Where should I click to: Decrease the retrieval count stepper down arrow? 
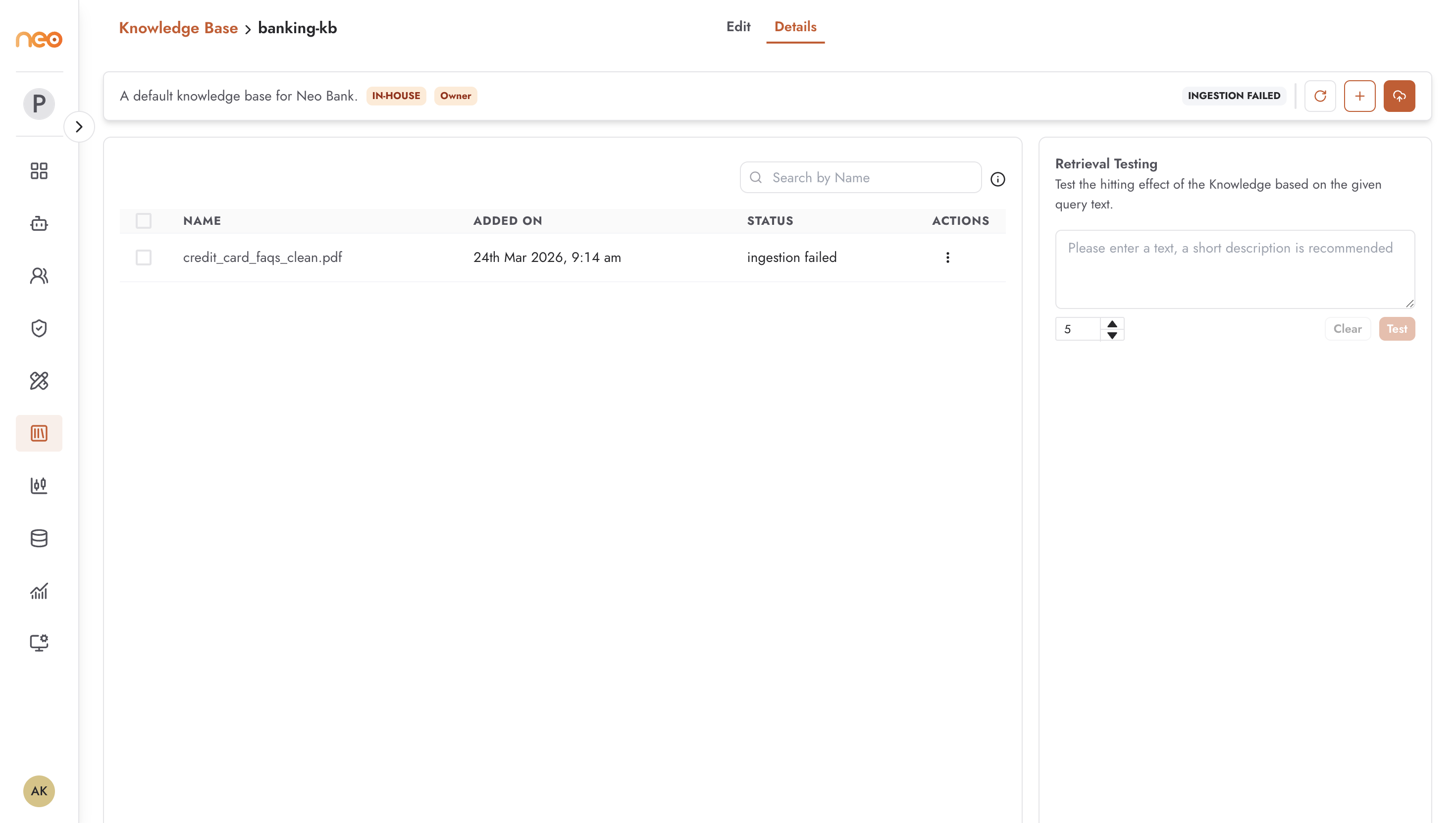(1112, 335)
